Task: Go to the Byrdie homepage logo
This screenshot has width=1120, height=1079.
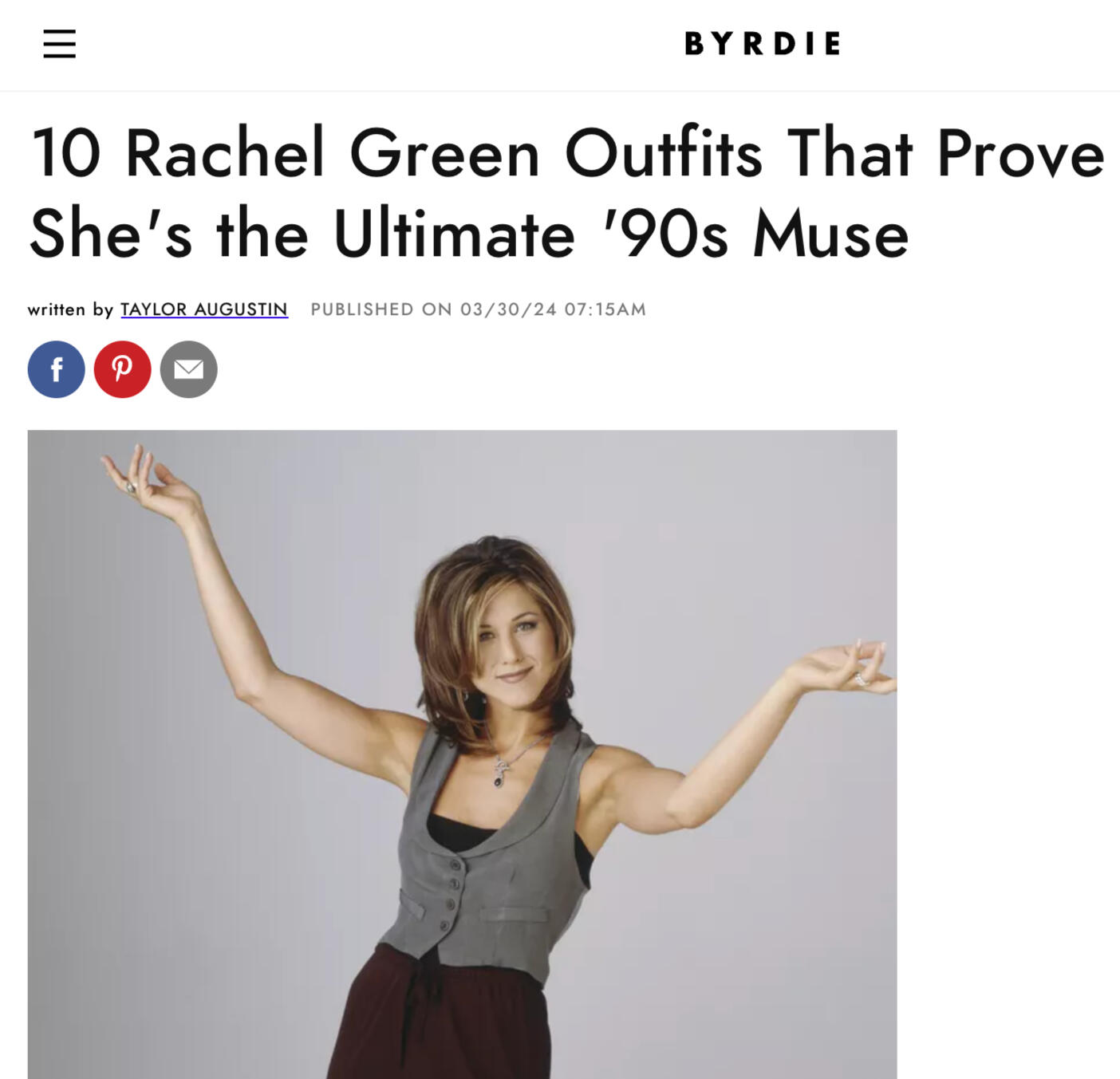Action: [763, 44]
